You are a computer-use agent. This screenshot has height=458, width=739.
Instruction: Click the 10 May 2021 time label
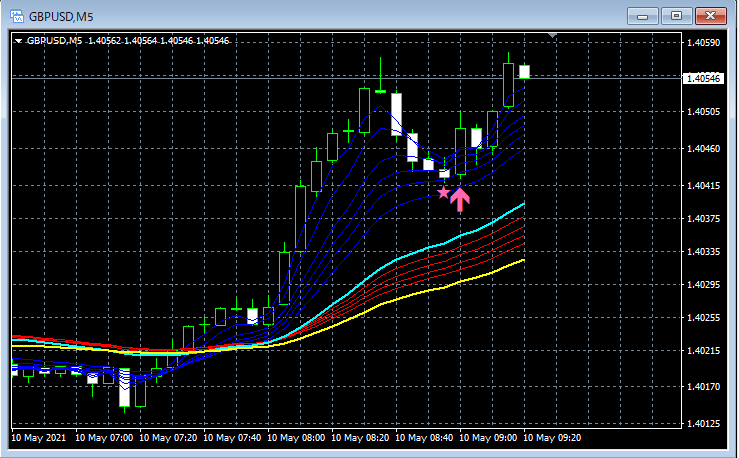[39, 438]
